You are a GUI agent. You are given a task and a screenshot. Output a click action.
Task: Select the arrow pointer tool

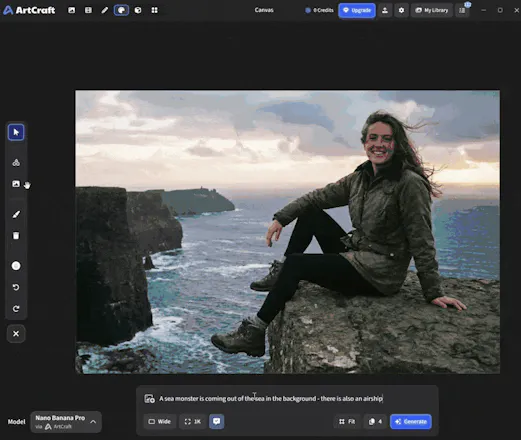click(x=16, y=132)
